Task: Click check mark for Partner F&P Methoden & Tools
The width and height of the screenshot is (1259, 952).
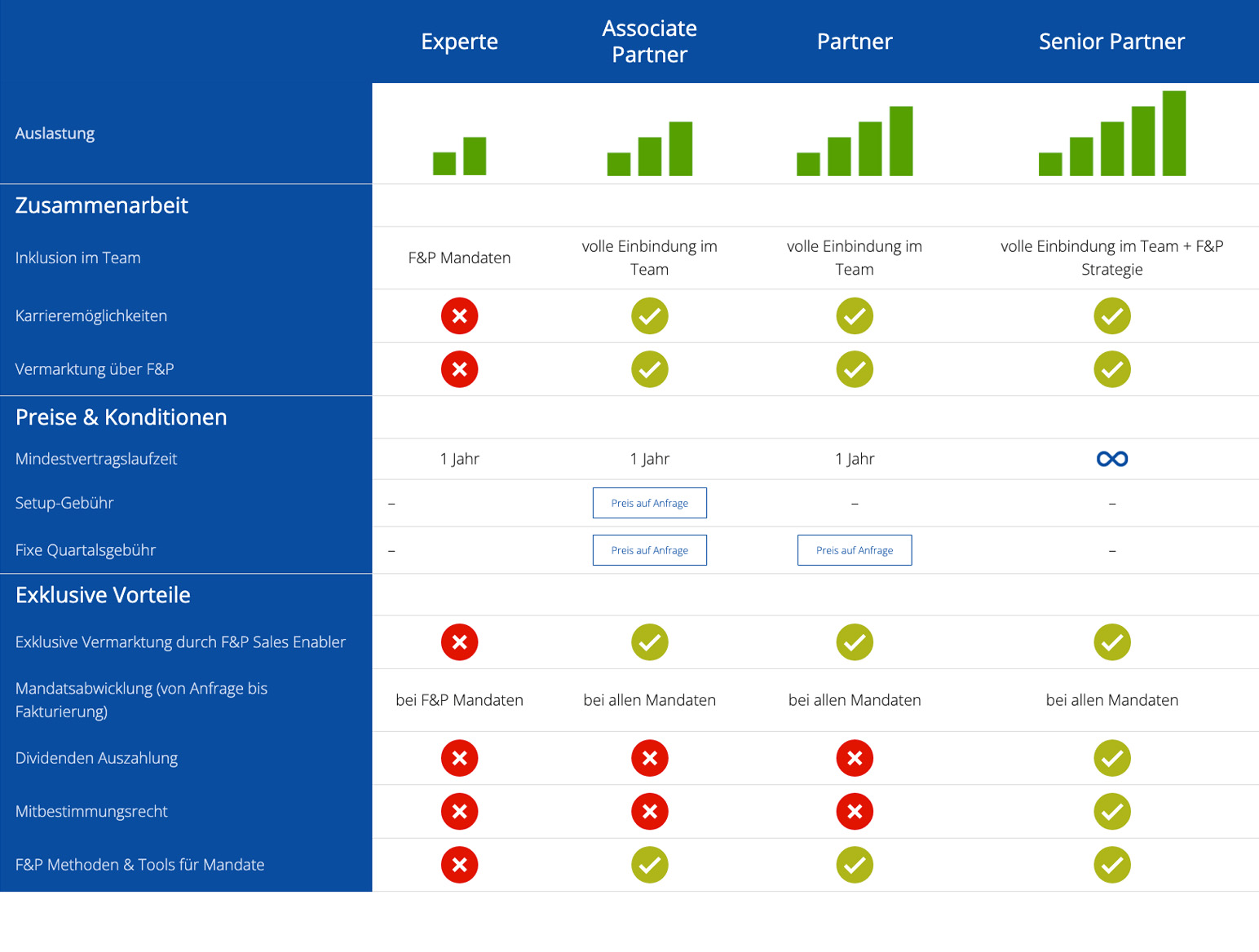Action: 855,865
